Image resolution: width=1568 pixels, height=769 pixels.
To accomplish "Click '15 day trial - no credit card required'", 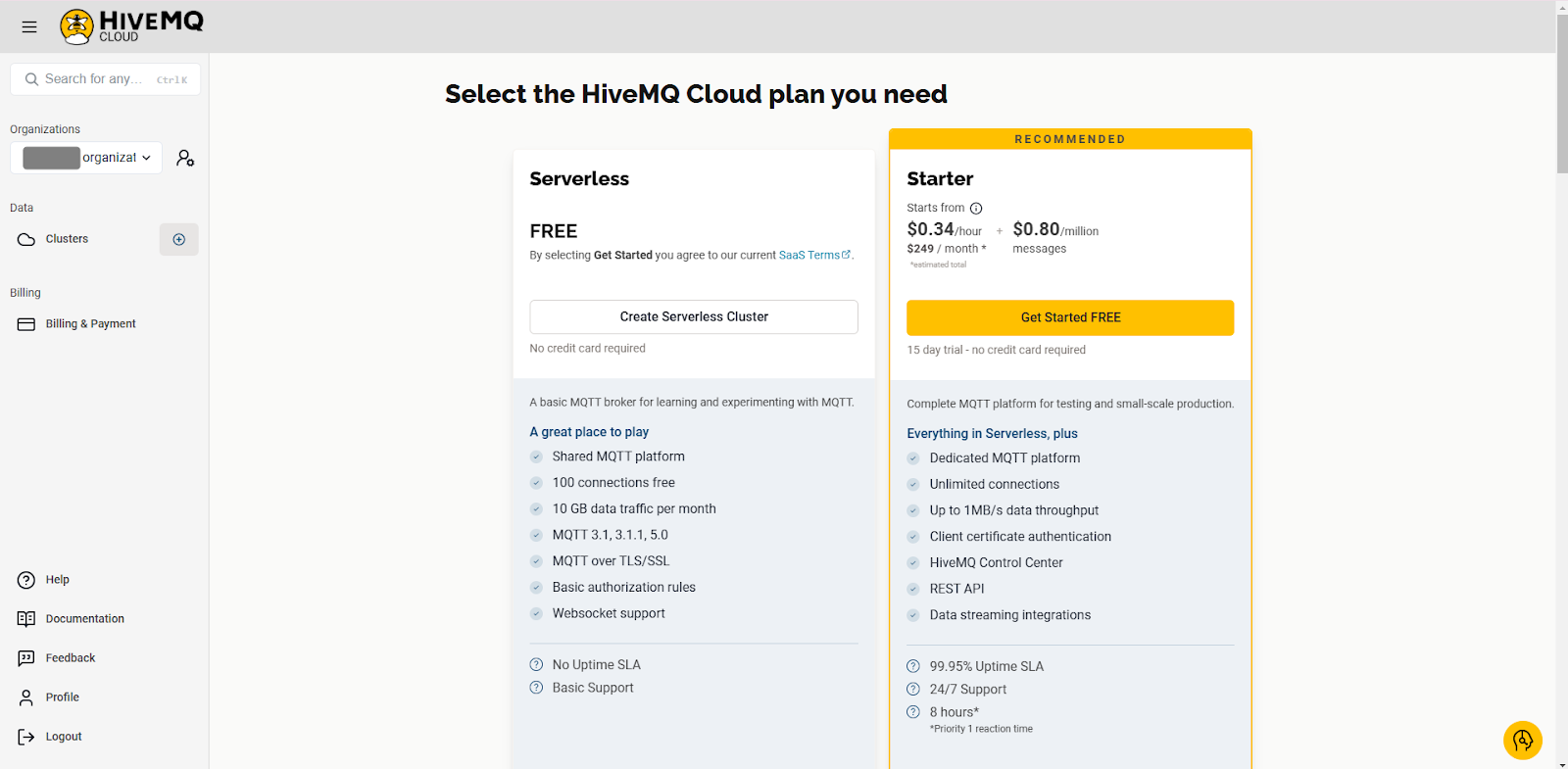I will click(996, 350).
